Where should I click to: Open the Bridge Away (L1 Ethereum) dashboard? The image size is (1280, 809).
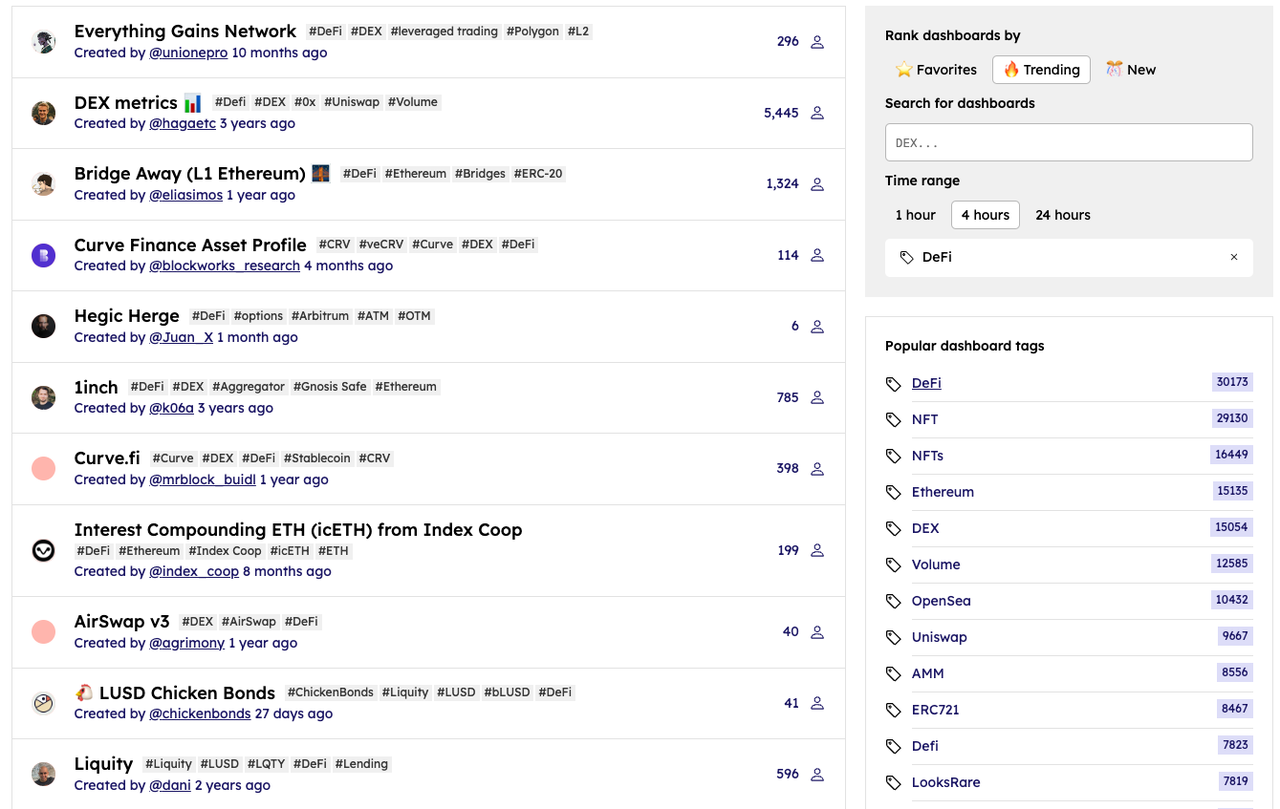[x=189, y=173]
